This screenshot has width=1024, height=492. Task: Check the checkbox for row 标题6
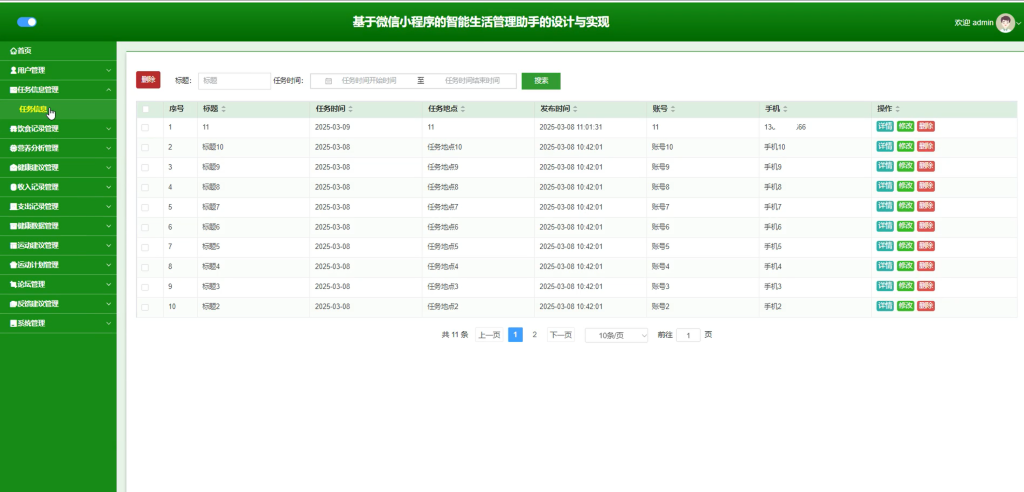click(145, 227)
